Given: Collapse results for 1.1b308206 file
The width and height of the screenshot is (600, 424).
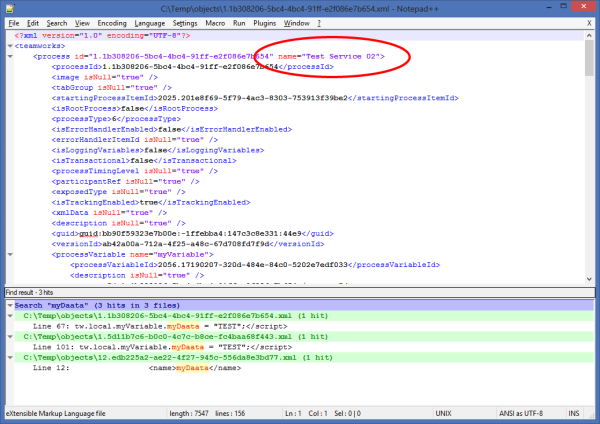Looking at the screenshot, I should click(x=10, y=316).
